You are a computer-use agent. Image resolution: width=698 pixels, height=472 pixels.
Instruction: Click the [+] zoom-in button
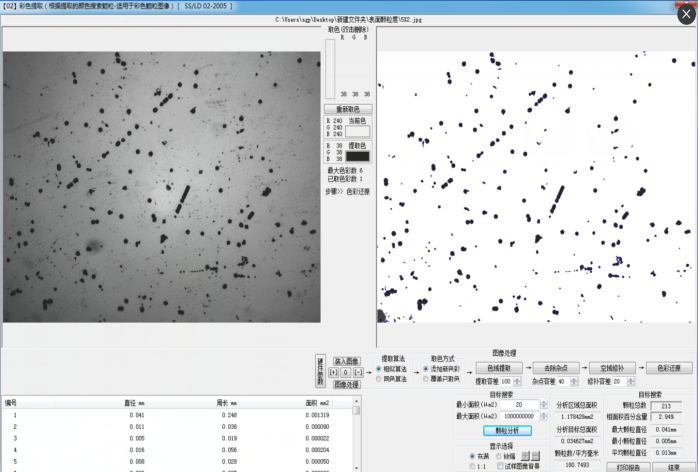(333, 372)
